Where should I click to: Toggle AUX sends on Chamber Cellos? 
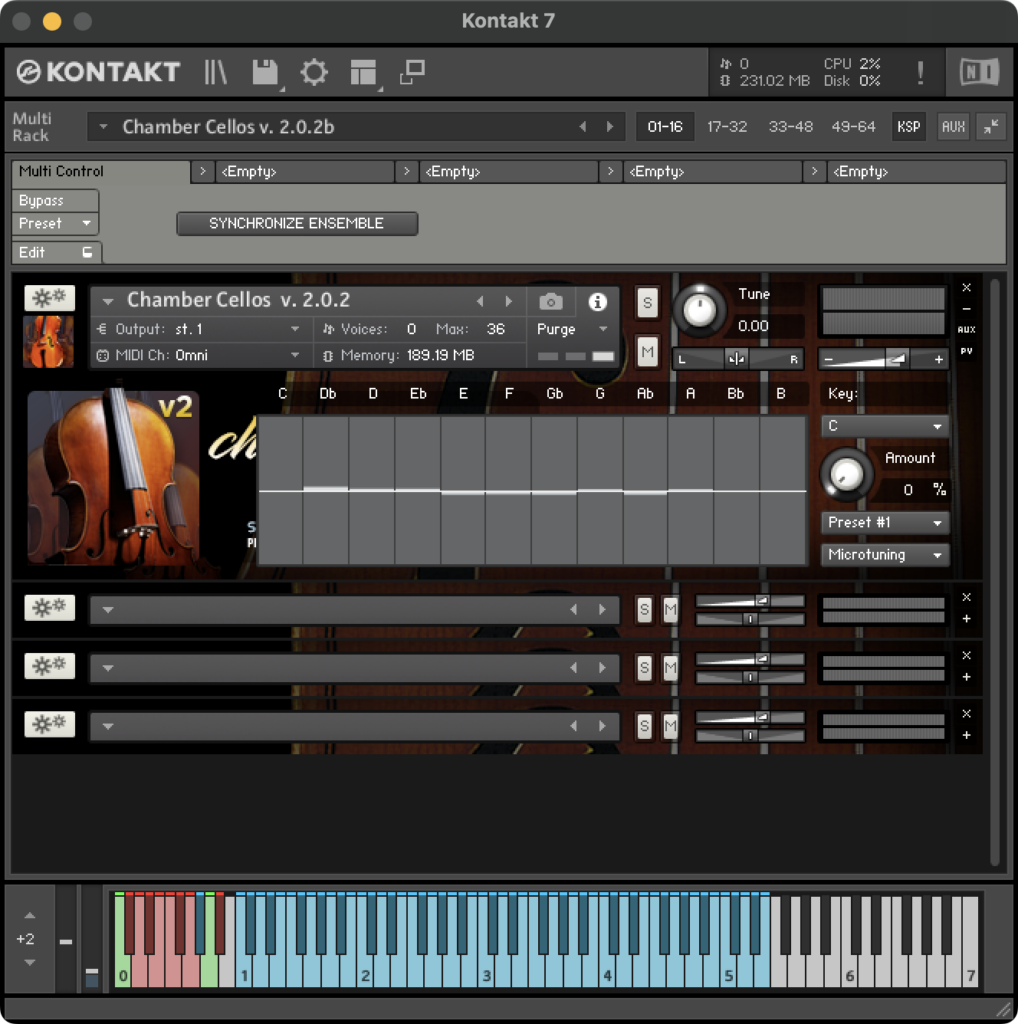coord(967,330)
